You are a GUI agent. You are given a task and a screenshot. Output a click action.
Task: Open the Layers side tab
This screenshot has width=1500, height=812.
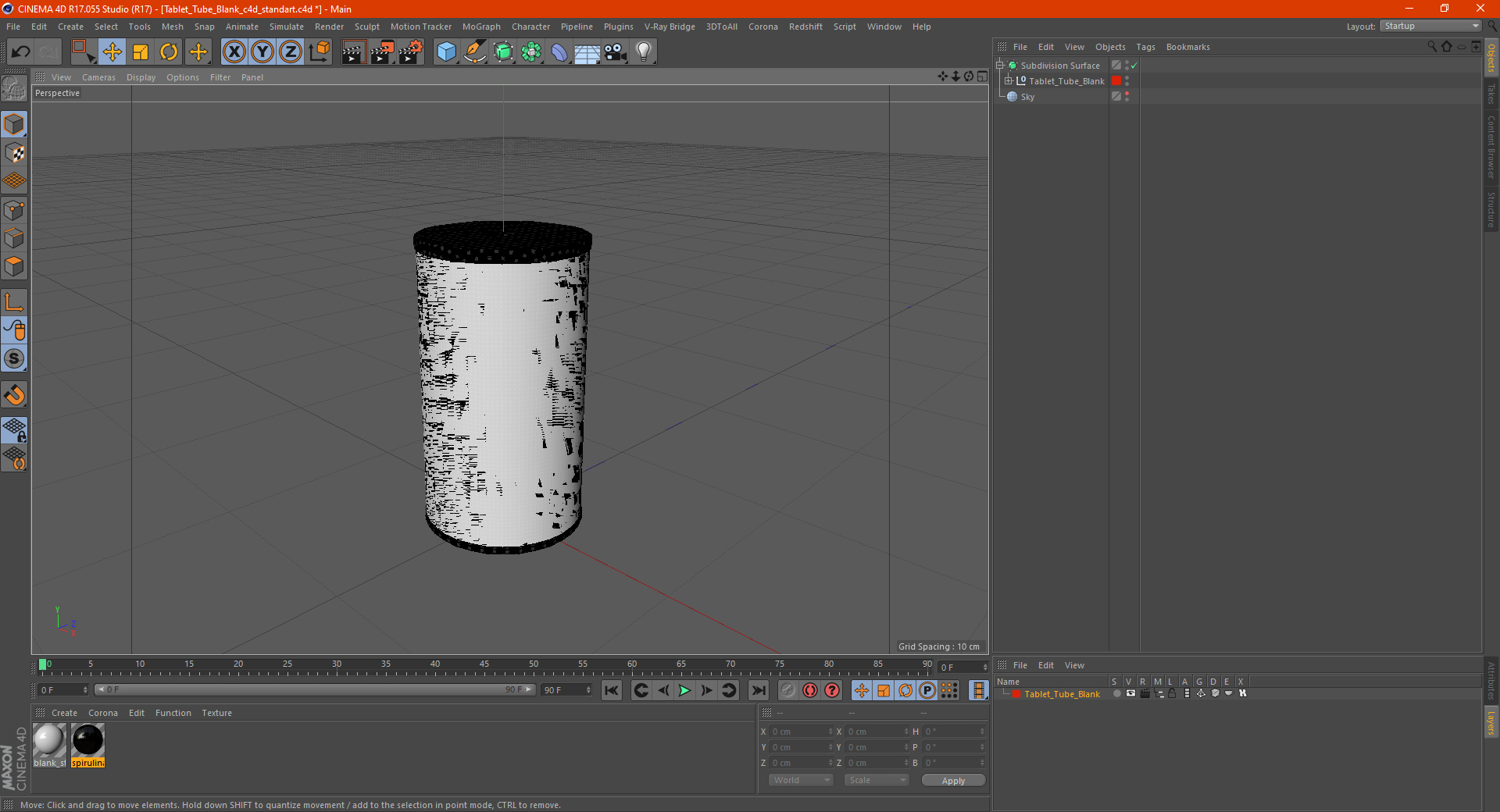click(1491, 723)
